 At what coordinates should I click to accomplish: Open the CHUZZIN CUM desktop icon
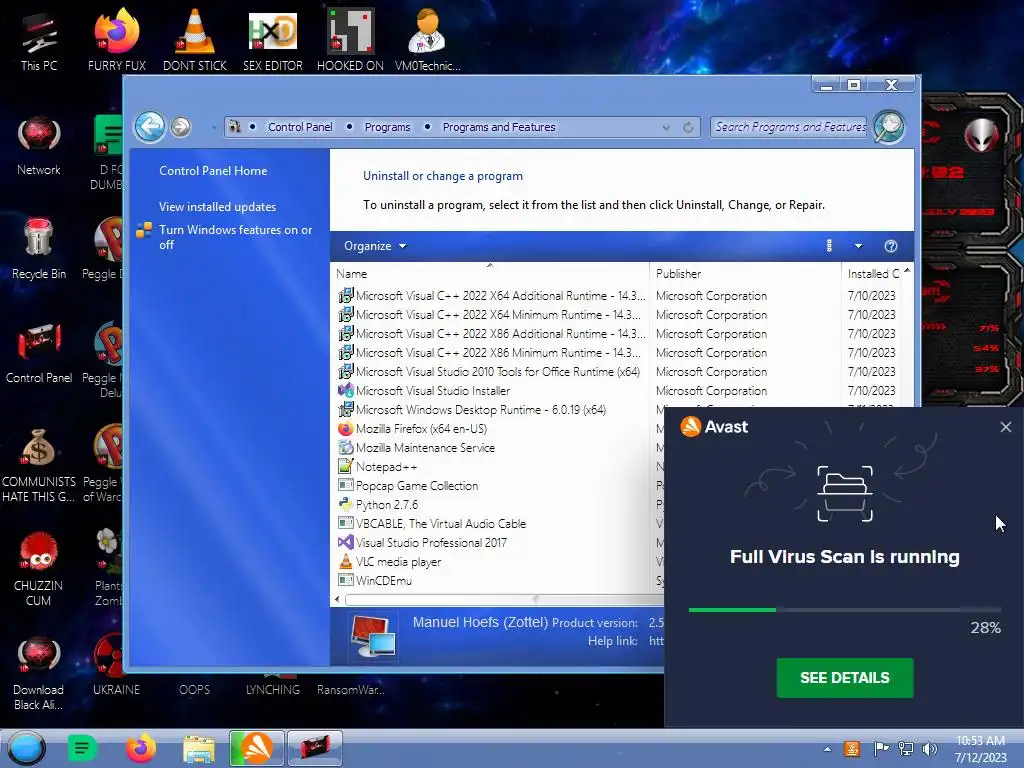point(39,569)
